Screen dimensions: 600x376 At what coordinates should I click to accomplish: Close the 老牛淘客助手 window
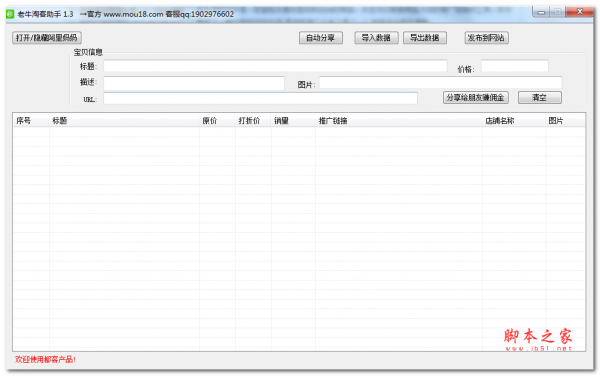point(580,12)
